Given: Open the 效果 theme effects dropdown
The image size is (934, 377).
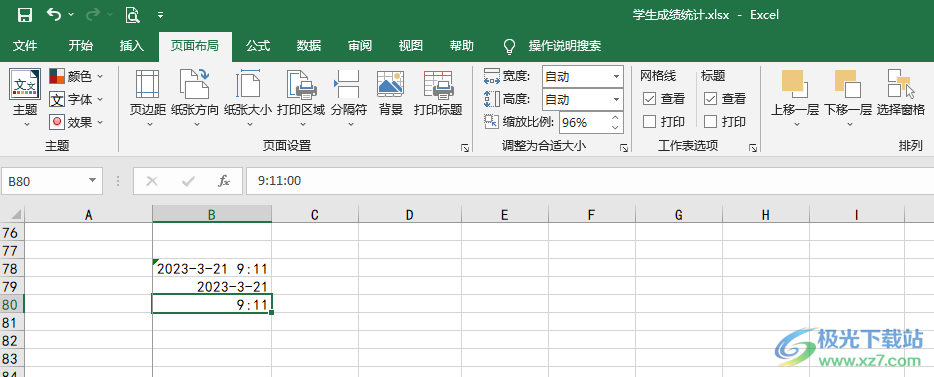Looking at the screenshot, I should [76, 122].
